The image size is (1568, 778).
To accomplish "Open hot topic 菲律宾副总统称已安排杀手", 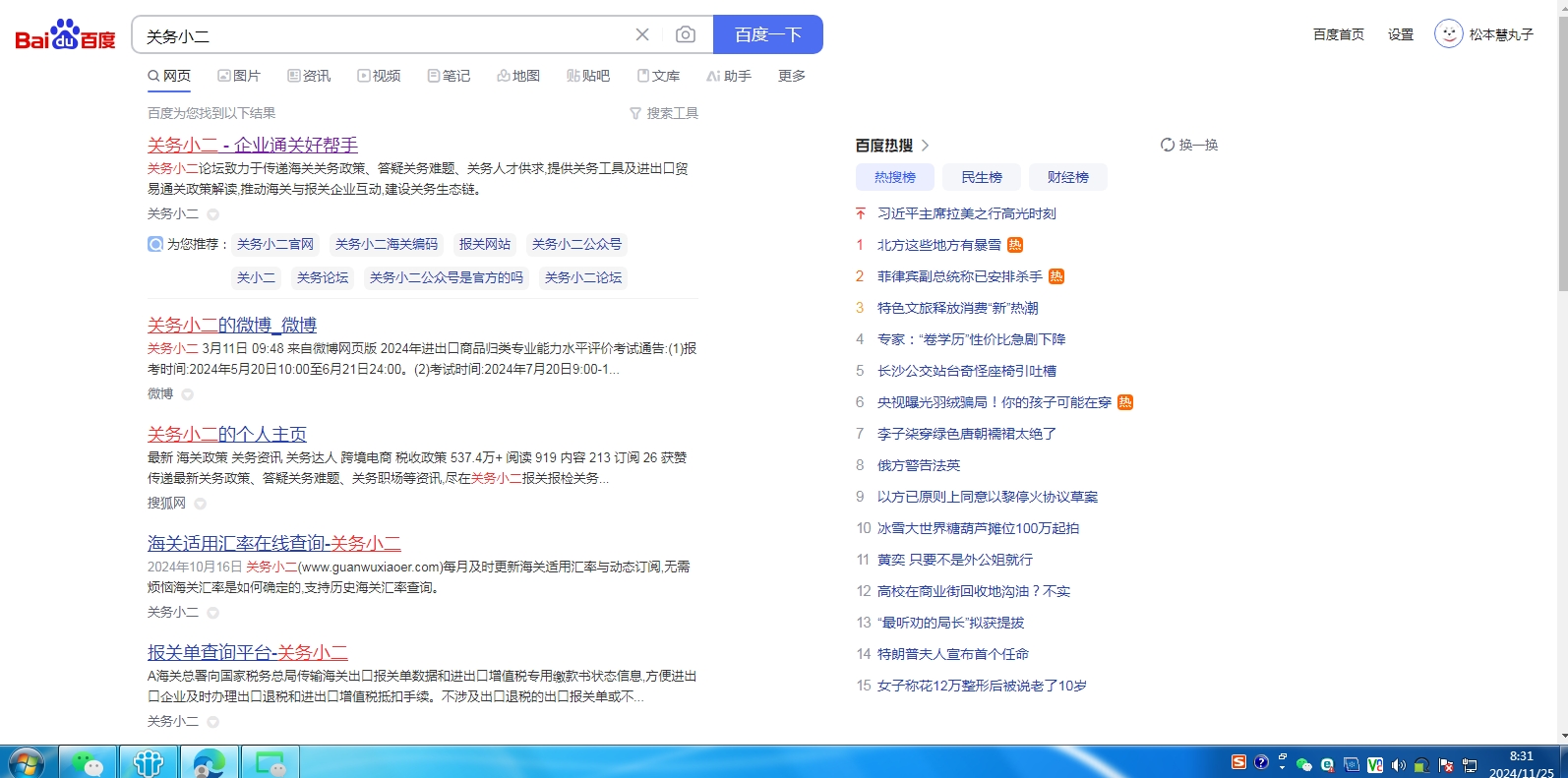I will tap(960, 276).
